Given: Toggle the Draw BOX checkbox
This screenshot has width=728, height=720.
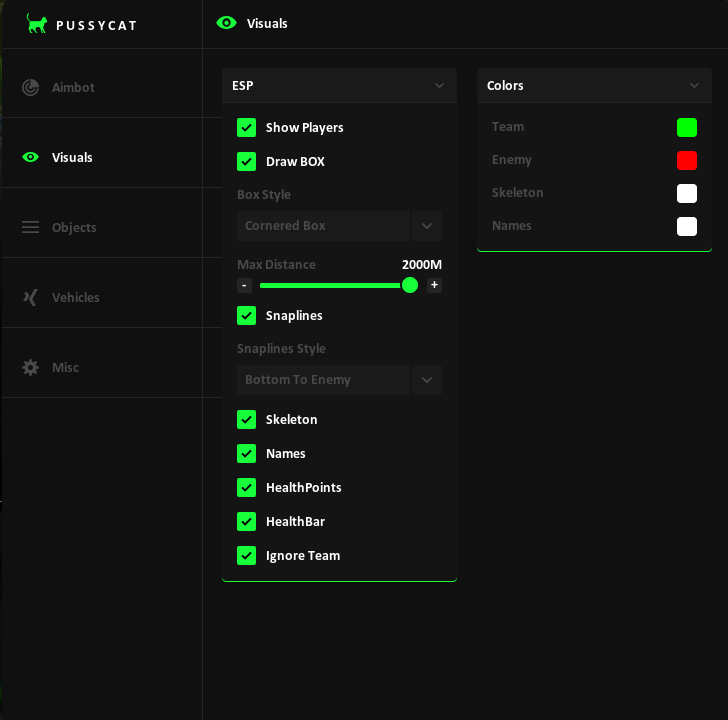Looking at the screenshot, I should coord(247,162).
